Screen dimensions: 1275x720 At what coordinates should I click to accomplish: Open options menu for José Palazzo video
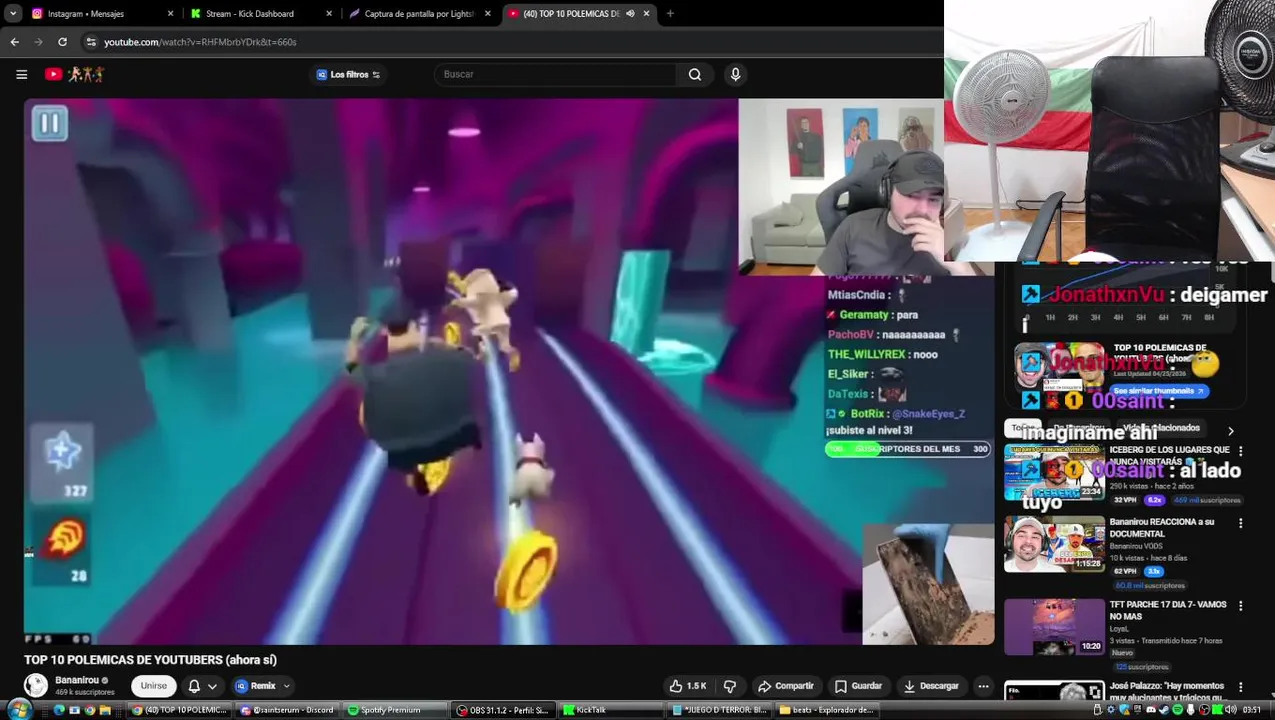[1241, 688]
